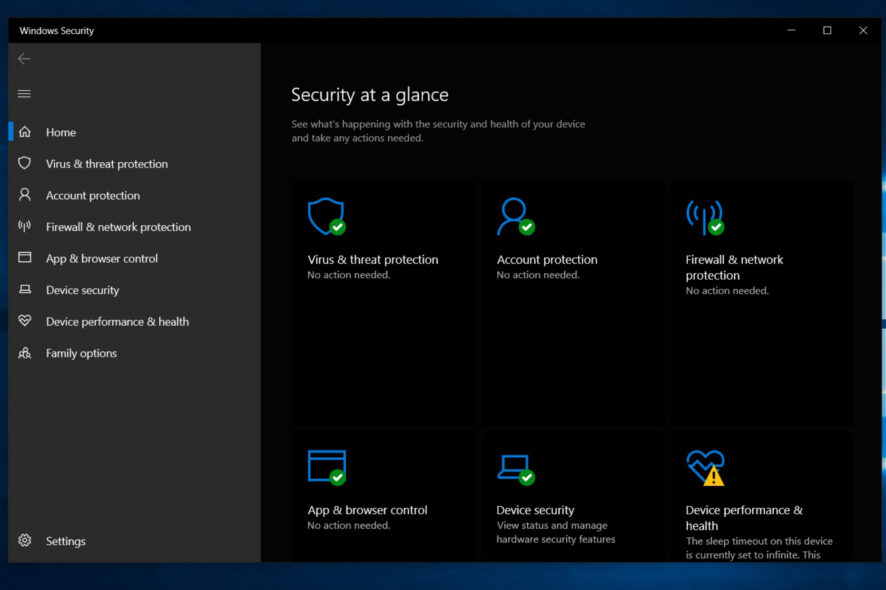Click the App & browser window icon in sidebar
The image size is (886, 590).
point(24,258)
